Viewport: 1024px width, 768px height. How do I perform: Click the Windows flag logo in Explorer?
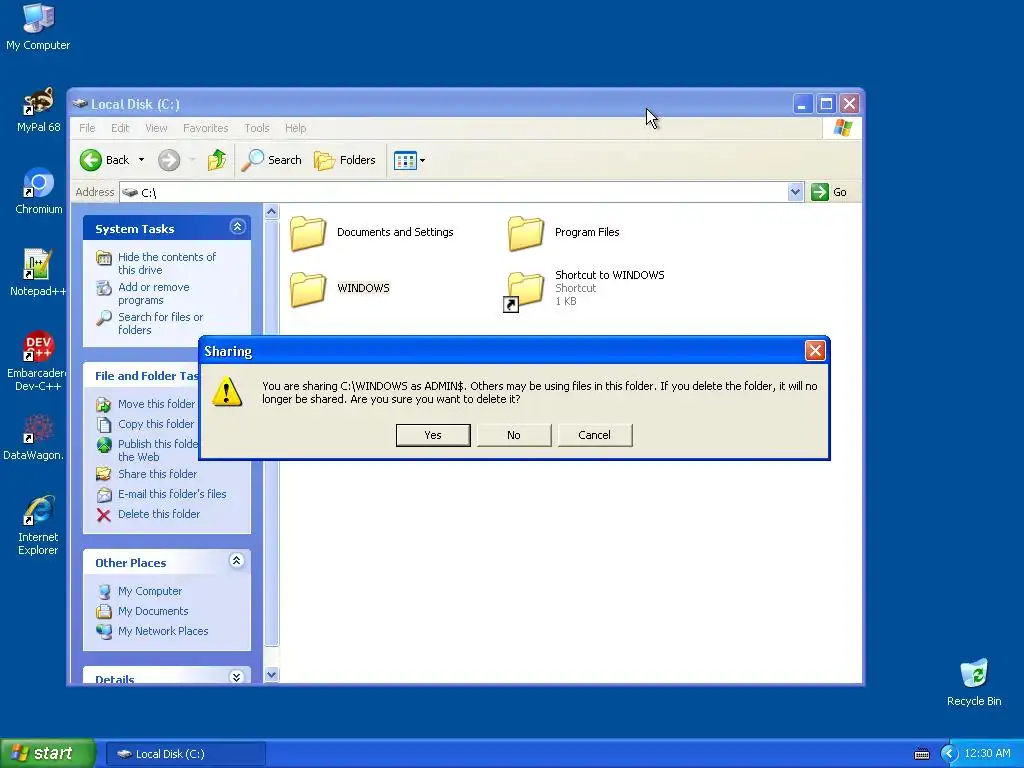(x=842, y=128)
